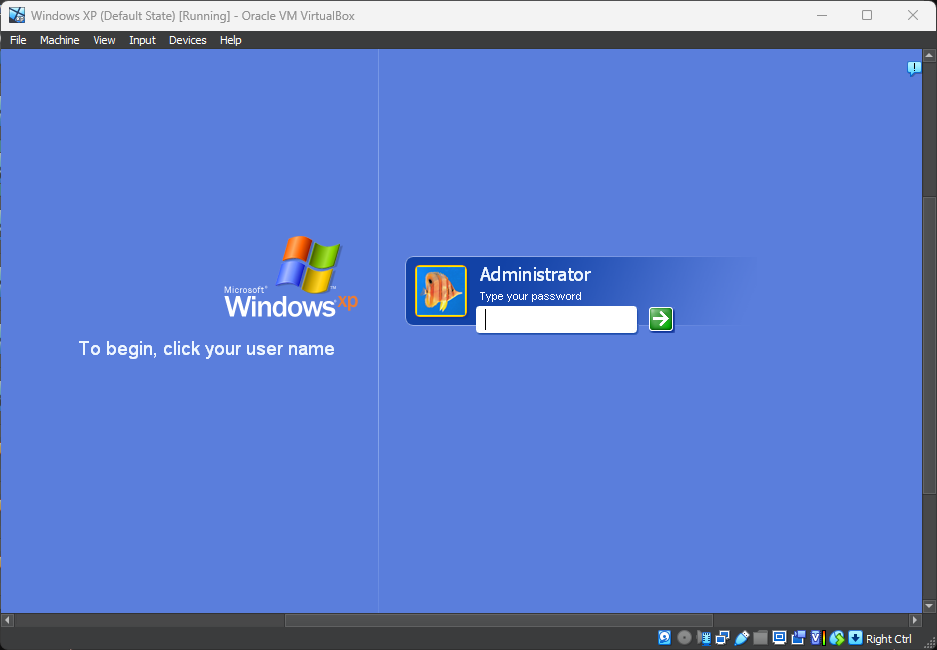
Task: Click the Administrator fish account picture
Action: tap(441, 291)
